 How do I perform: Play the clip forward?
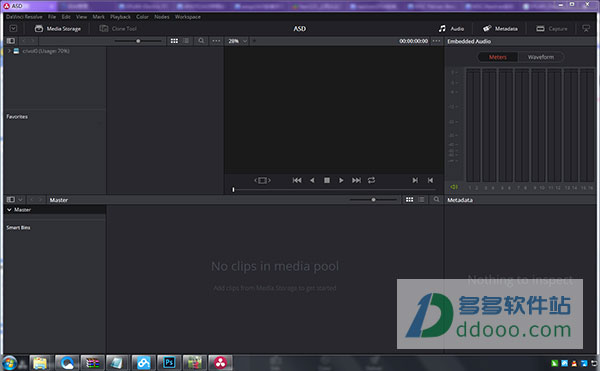coord(341,180)
